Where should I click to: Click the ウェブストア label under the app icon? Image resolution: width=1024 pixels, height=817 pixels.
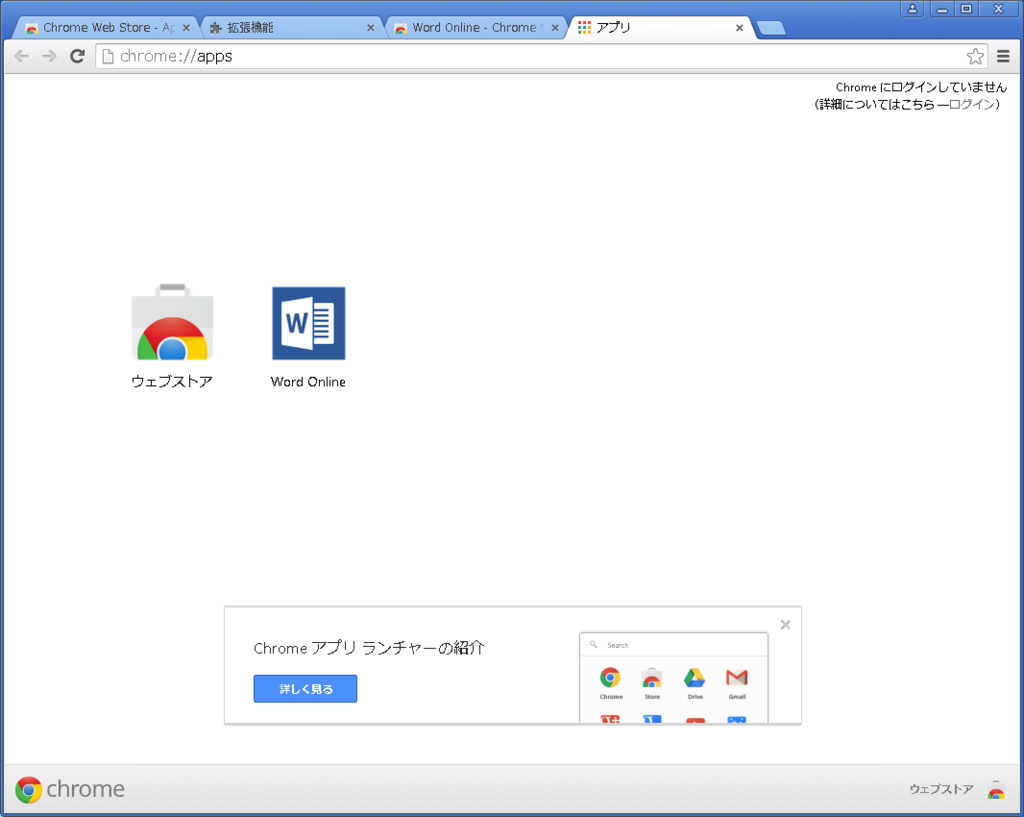coord(172,381)
